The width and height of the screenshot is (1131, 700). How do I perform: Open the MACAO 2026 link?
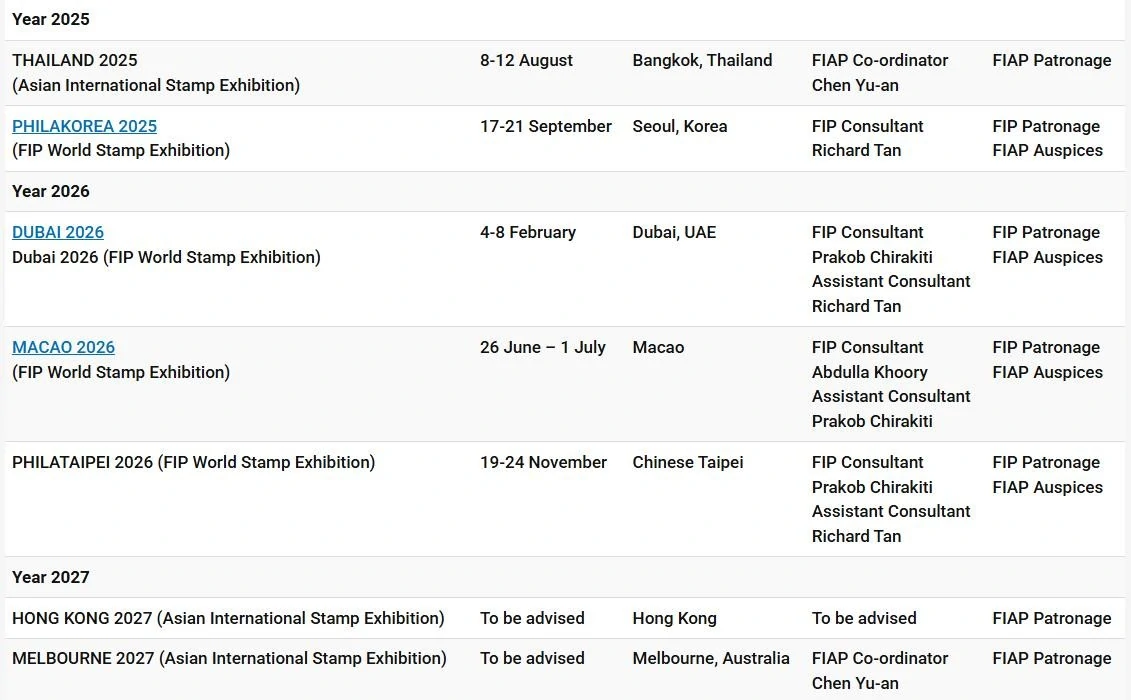click(63, 347)
